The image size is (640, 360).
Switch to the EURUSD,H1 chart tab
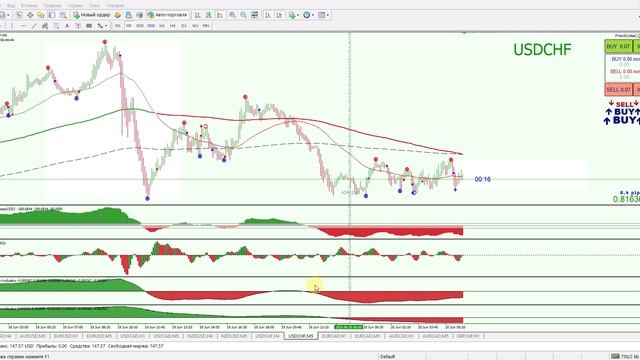(x=66, y=336)
